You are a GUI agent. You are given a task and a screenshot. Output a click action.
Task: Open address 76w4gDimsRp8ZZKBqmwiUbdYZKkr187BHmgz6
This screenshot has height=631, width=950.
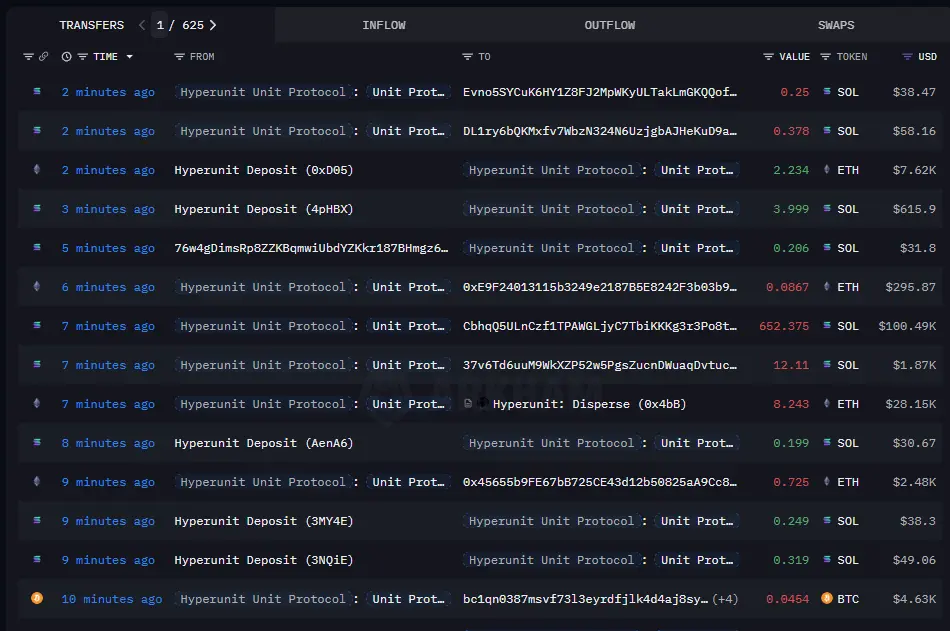pos(311,248)
